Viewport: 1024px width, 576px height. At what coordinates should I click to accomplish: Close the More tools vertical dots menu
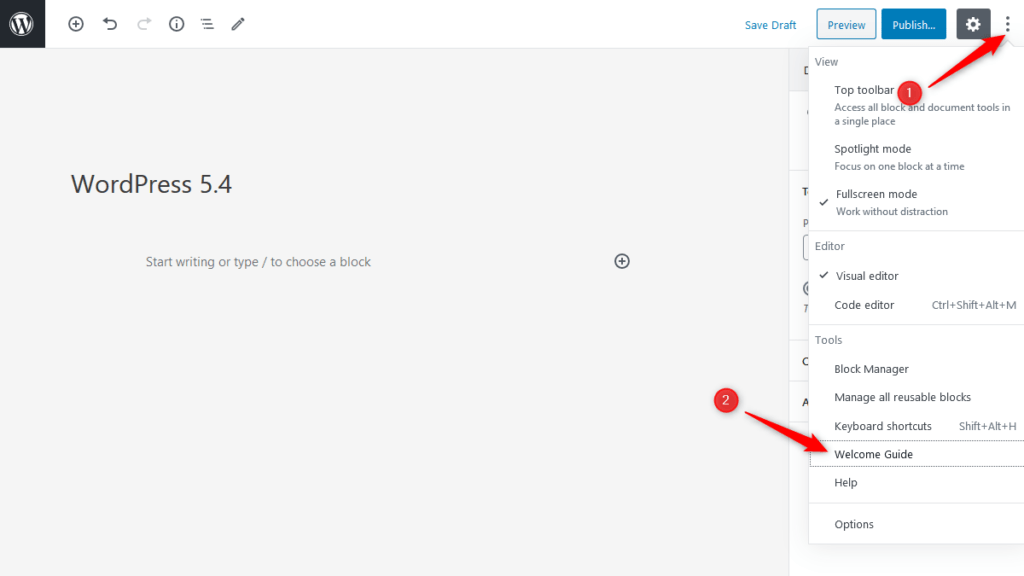(1008, 24)
